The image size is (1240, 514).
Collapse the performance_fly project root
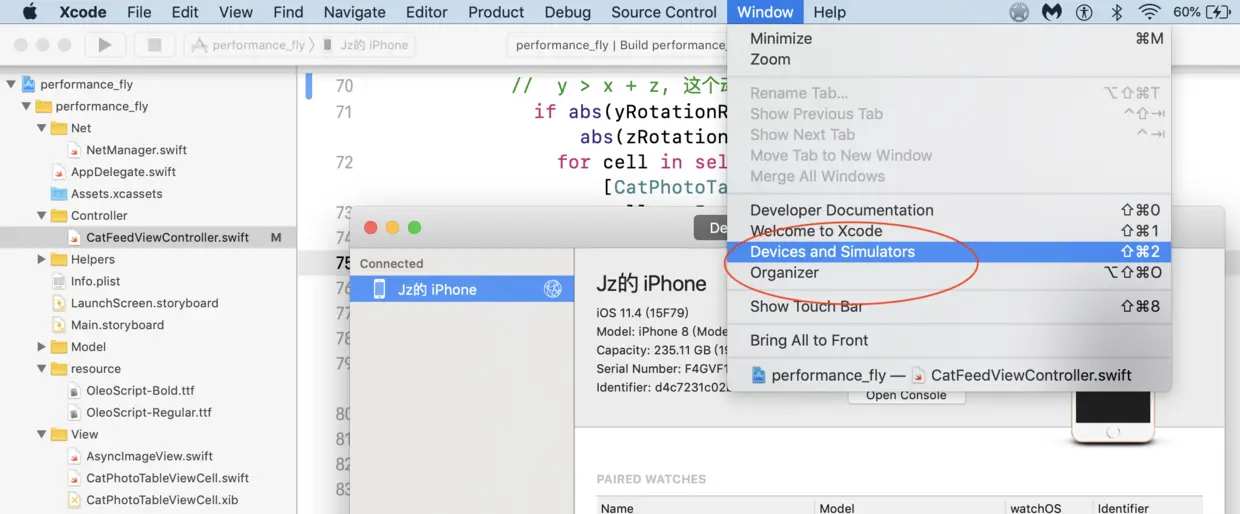pos(11,84)
